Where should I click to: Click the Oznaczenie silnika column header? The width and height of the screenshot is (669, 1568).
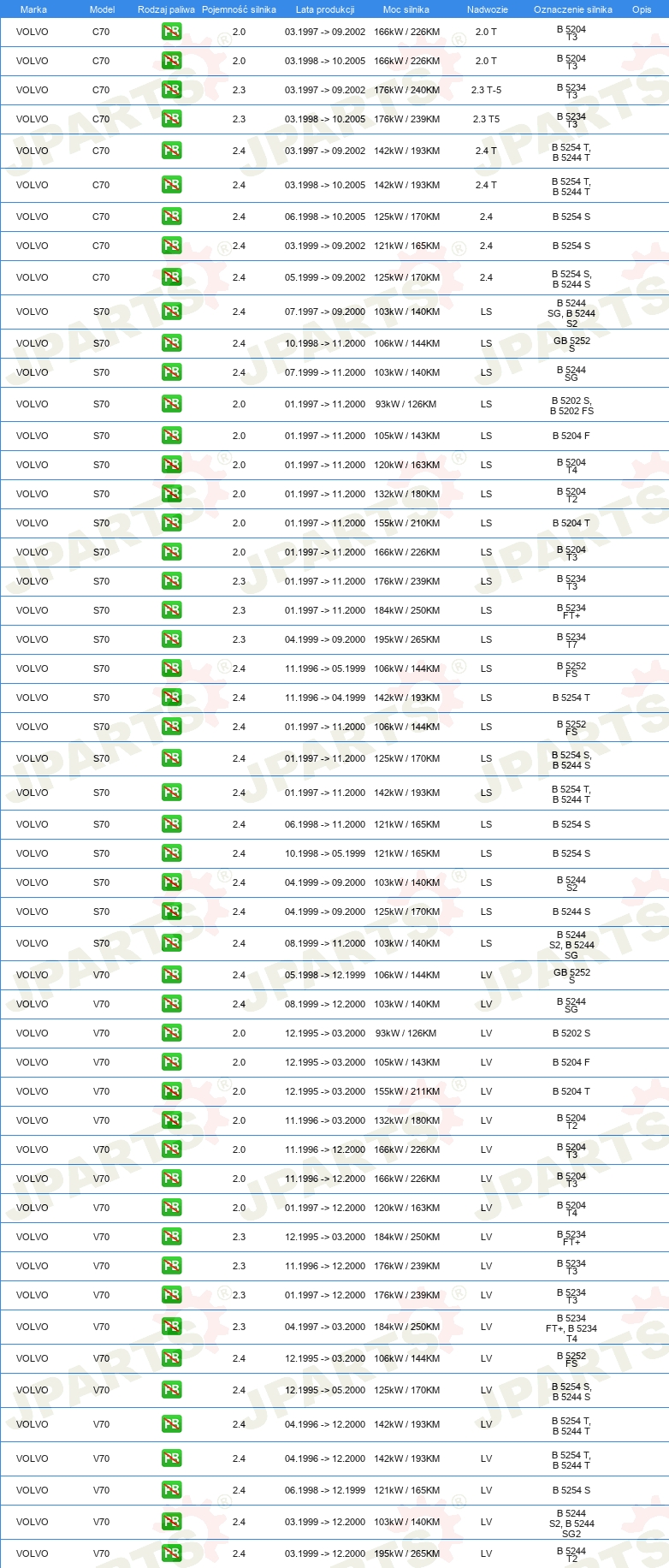(x=573, y=9)
